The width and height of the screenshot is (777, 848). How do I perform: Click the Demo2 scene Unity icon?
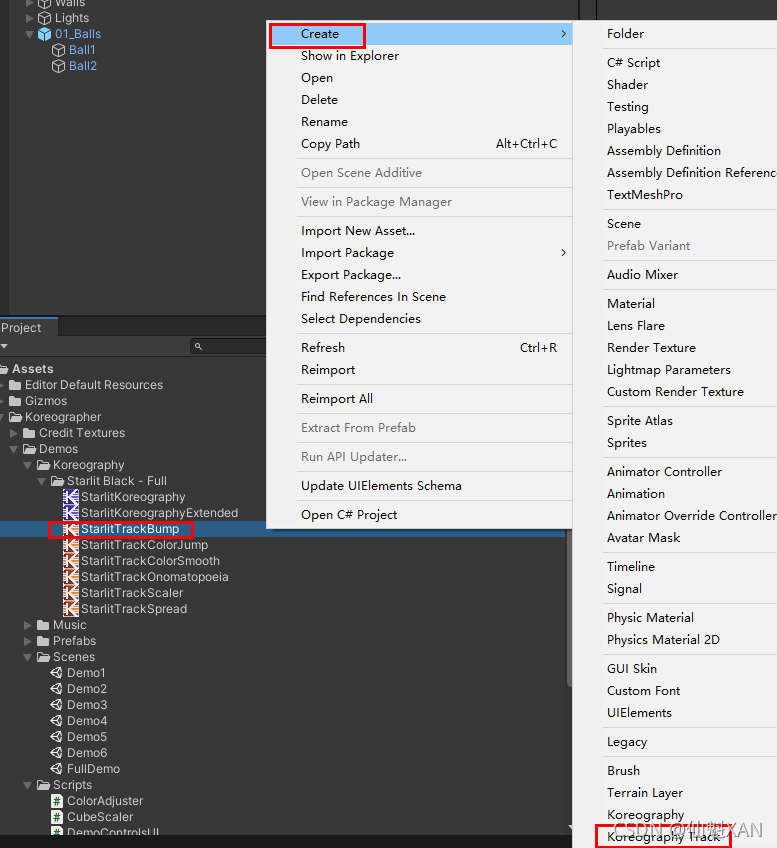click(x=56, y=689)
